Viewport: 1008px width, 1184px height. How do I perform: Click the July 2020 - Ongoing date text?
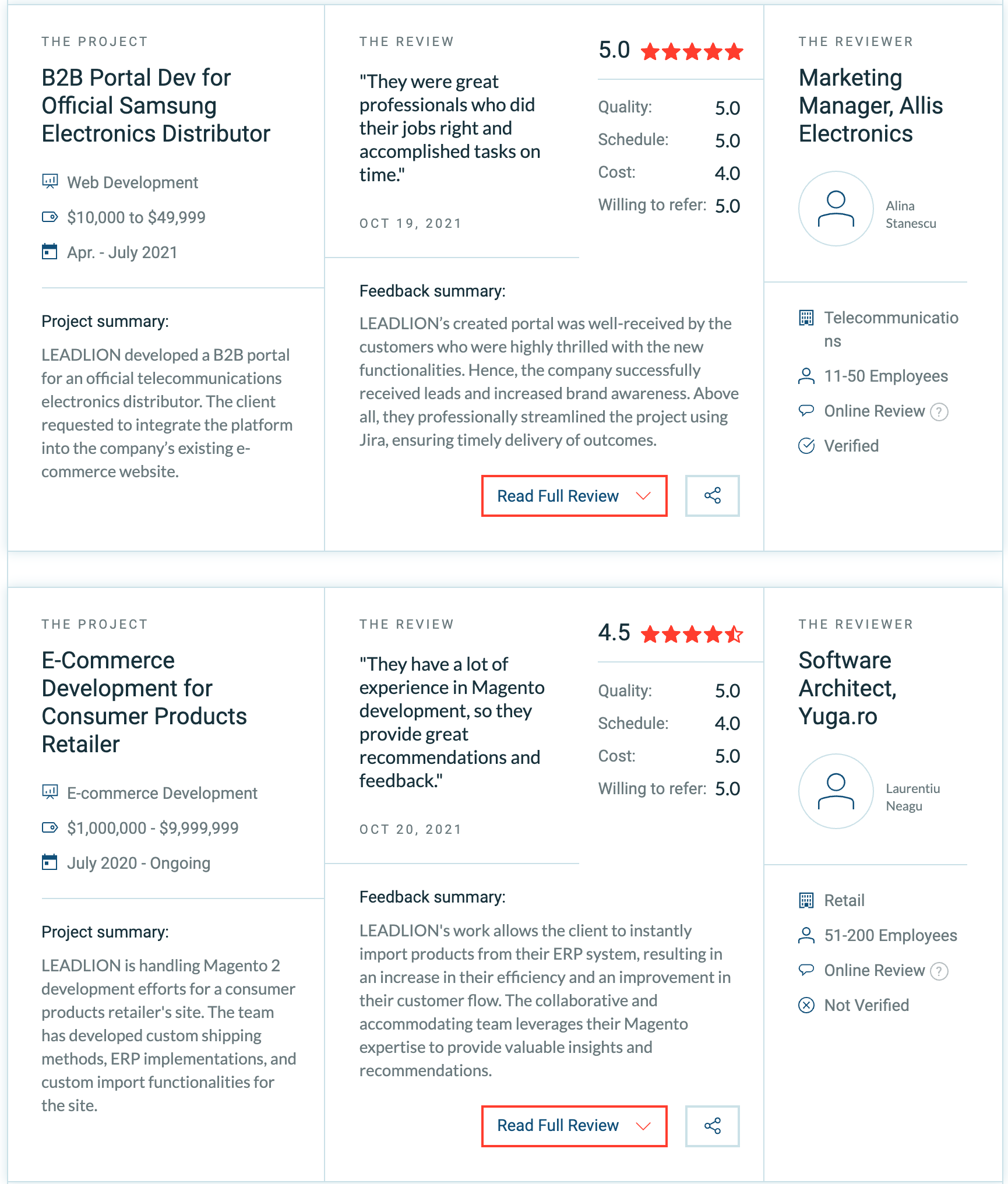[139, 863]
